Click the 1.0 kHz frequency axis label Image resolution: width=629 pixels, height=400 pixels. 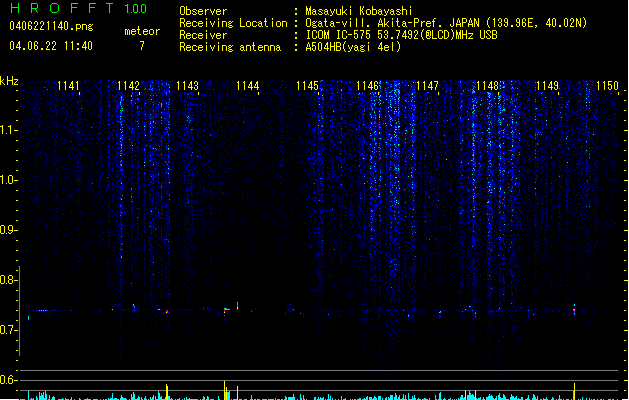coord(8,180)
